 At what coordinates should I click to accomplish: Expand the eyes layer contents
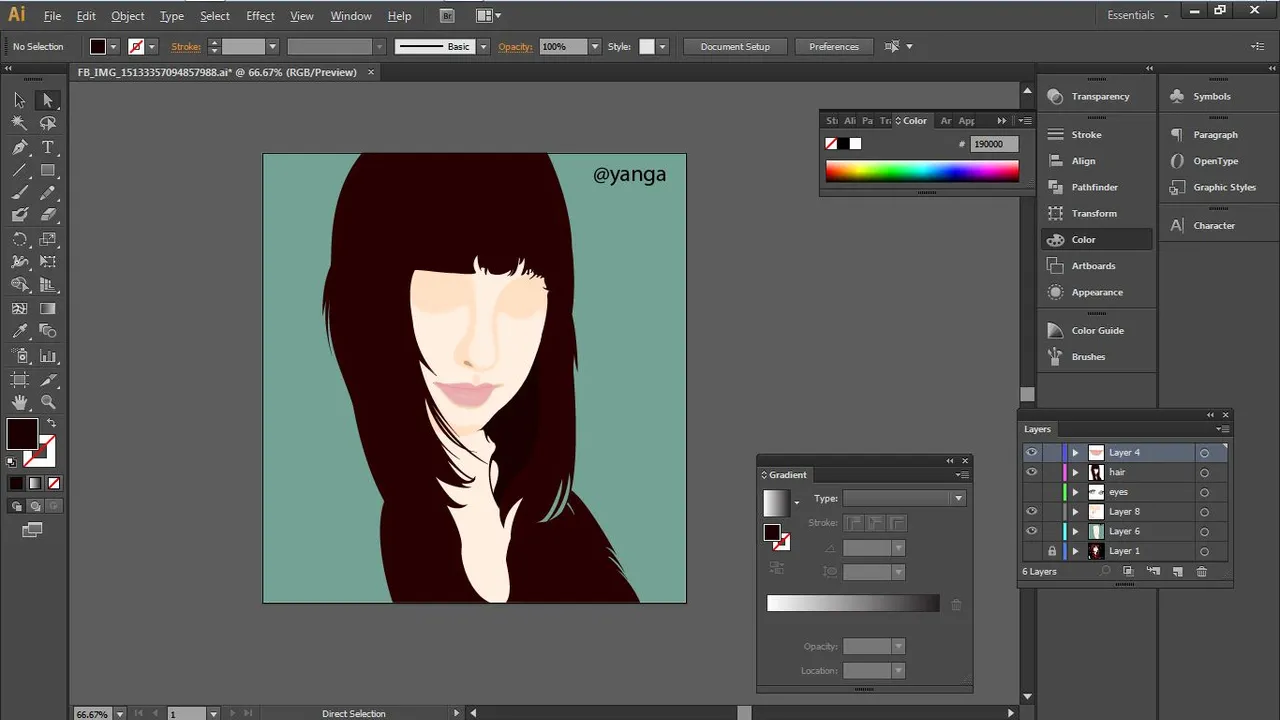click(1076, 492)
